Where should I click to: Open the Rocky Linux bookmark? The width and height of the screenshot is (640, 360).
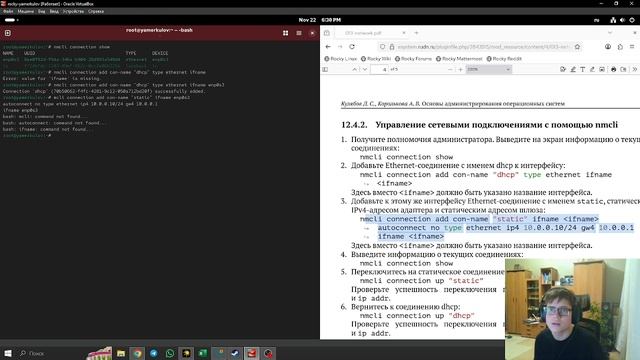pyautogui.click(x=340, y=59)
